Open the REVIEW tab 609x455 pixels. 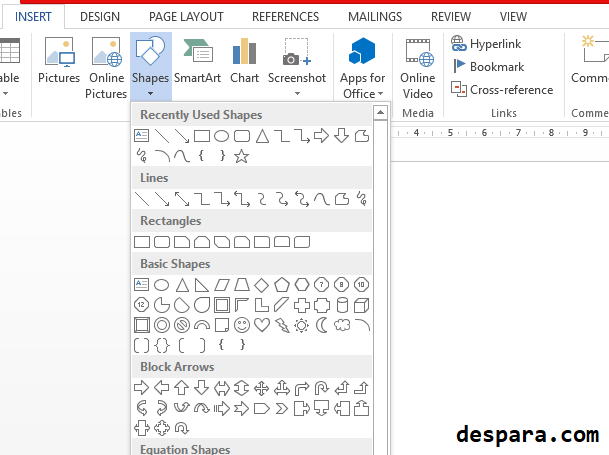[451, 17]
